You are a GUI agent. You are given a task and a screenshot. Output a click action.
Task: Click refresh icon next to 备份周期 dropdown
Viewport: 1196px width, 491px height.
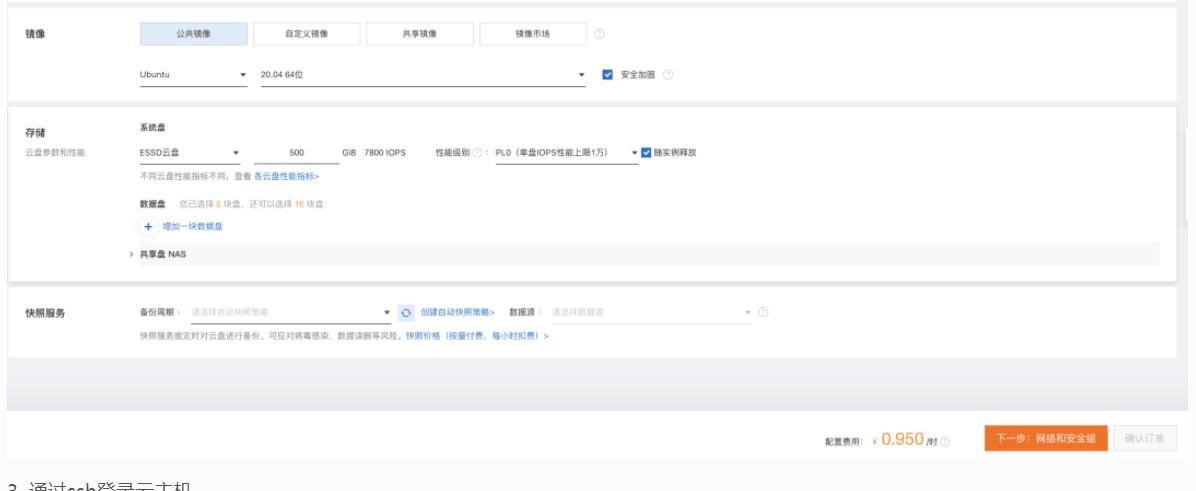click(x=406, y=313)
